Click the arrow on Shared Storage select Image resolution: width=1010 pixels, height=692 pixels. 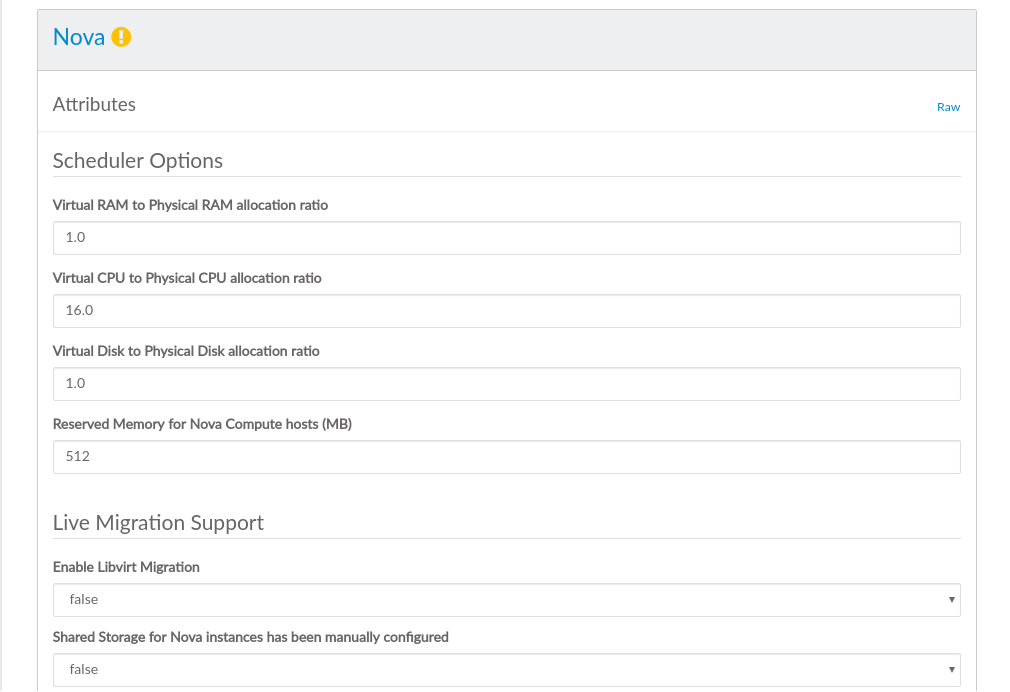click(950, 670)
